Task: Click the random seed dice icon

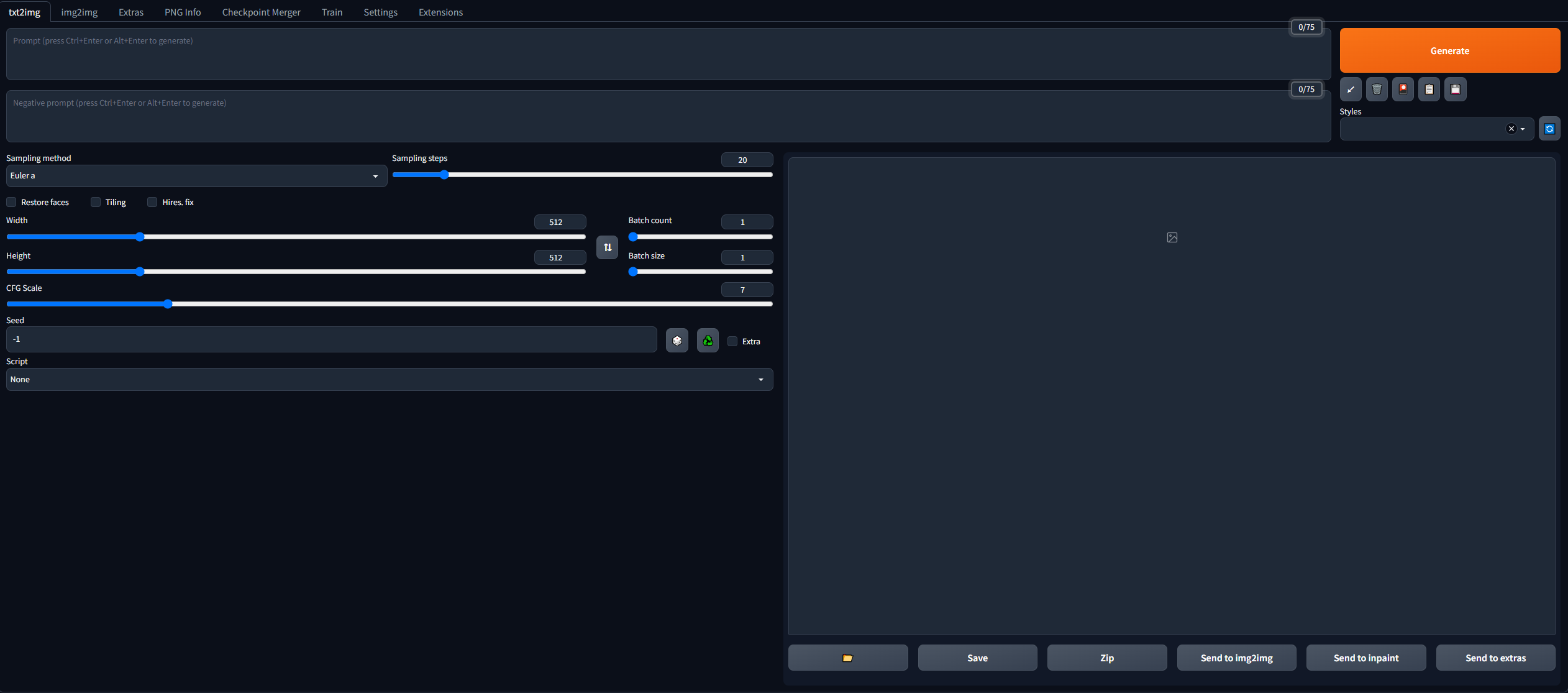Action: pos(677,340)
